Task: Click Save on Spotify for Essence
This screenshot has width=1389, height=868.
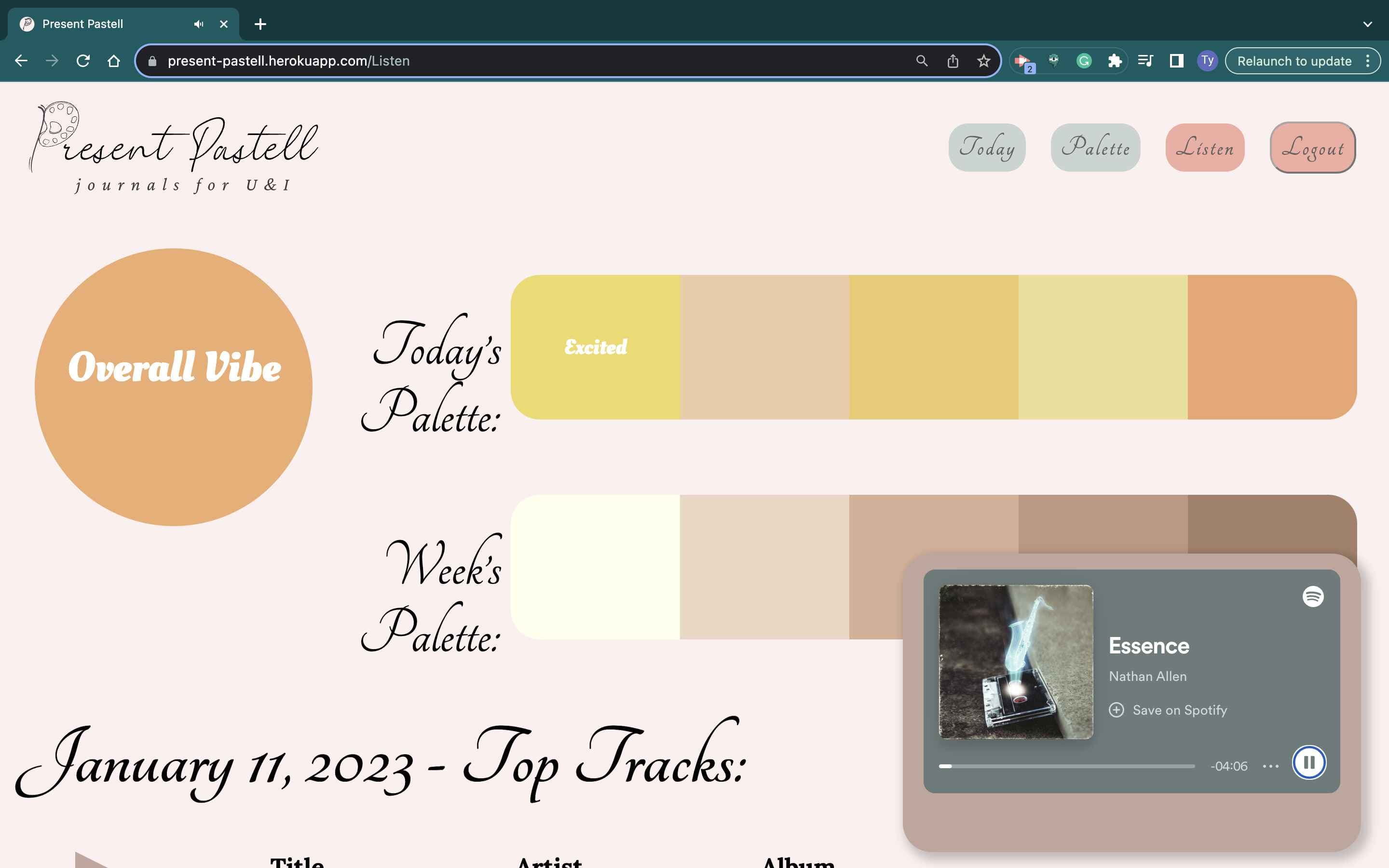Action: point(1168,710)
